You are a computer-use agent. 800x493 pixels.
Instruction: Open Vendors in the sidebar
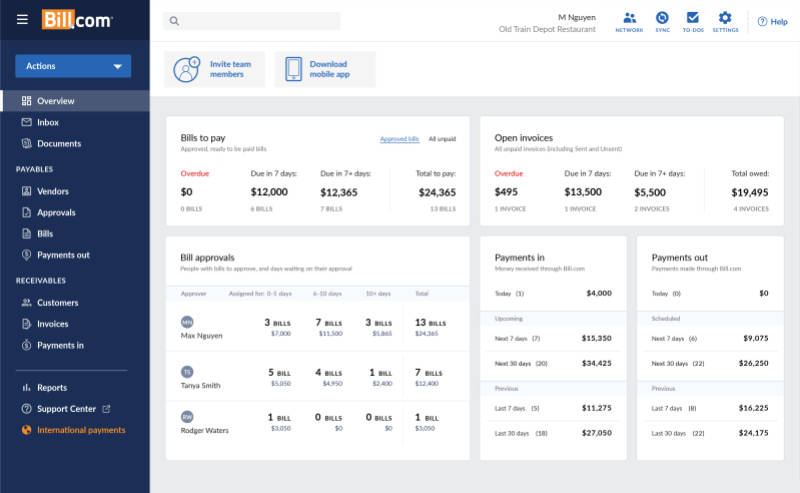[x=53, y=191]
